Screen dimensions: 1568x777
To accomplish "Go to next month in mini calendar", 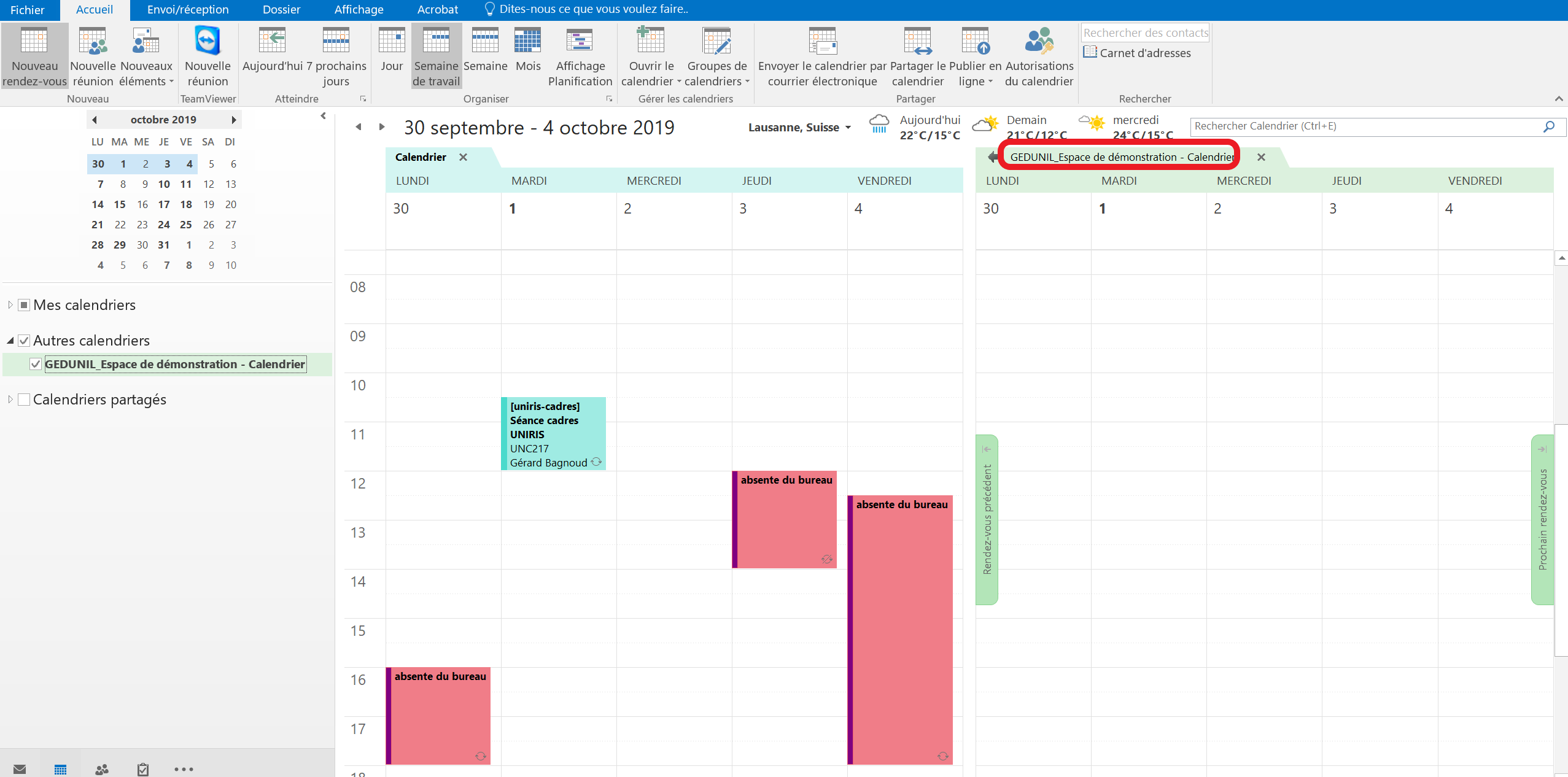I will point(234,120).
